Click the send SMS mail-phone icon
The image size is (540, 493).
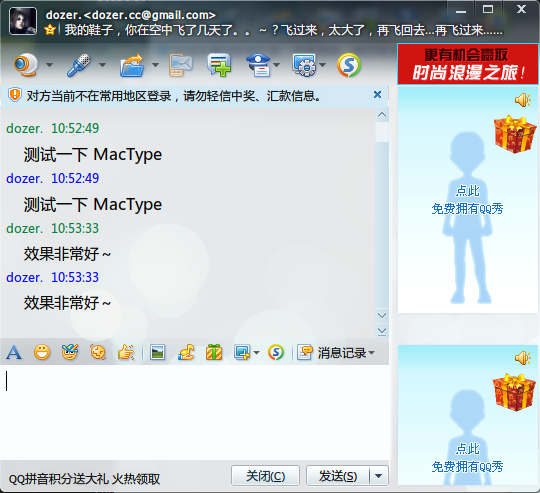click(x=180, y=64)
